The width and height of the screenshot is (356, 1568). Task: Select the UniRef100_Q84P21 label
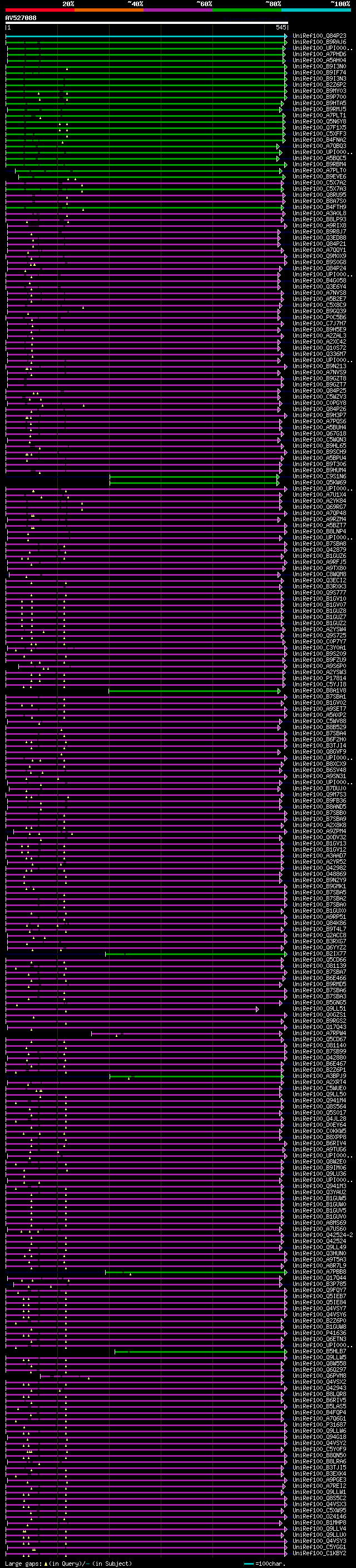tap(319, 244)
